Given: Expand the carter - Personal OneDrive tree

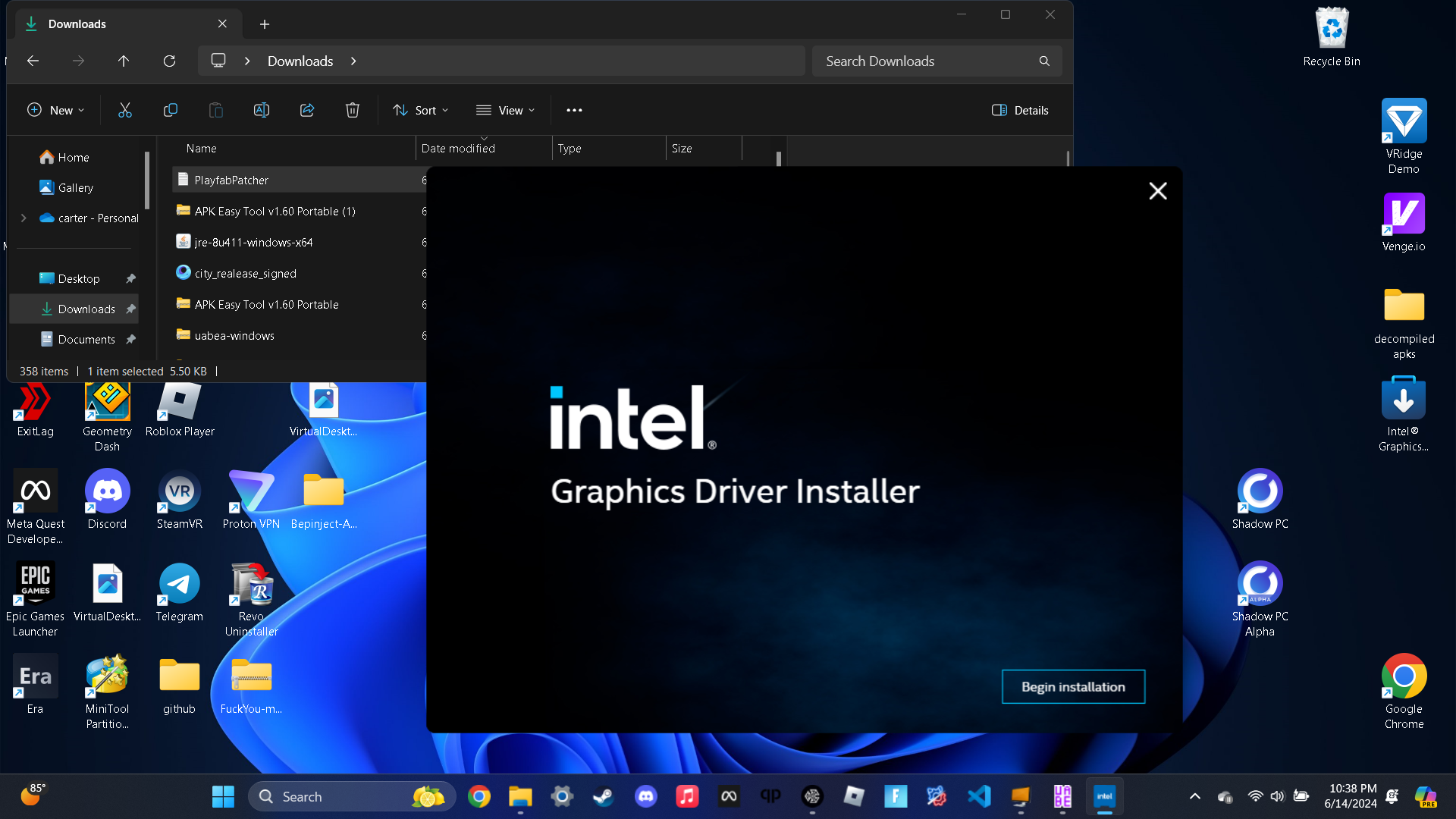Looking at the screenshot, I should coord(24,218).
